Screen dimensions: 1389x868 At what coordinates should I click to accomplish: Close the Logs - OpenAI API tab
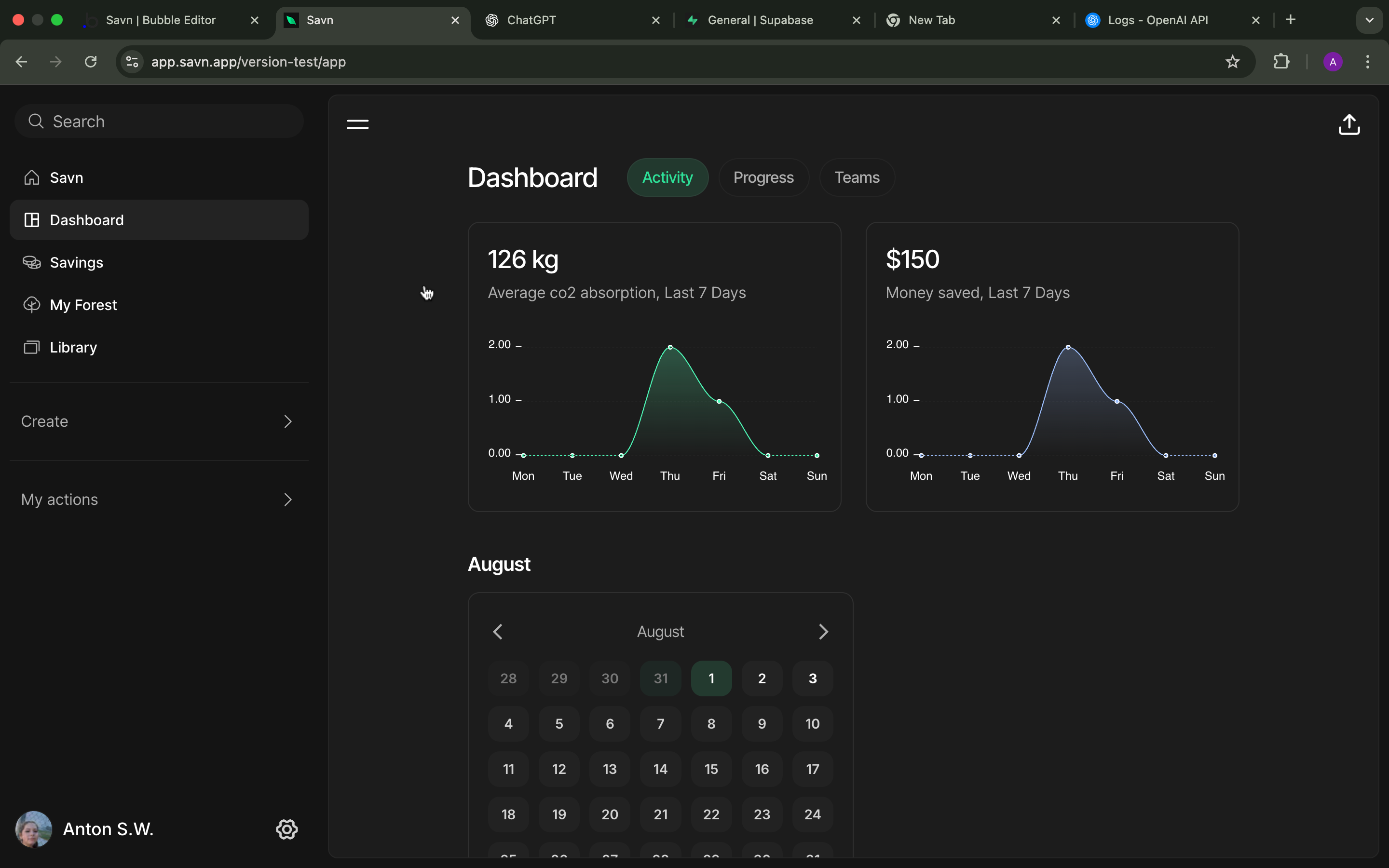[x=1256, y=20]
